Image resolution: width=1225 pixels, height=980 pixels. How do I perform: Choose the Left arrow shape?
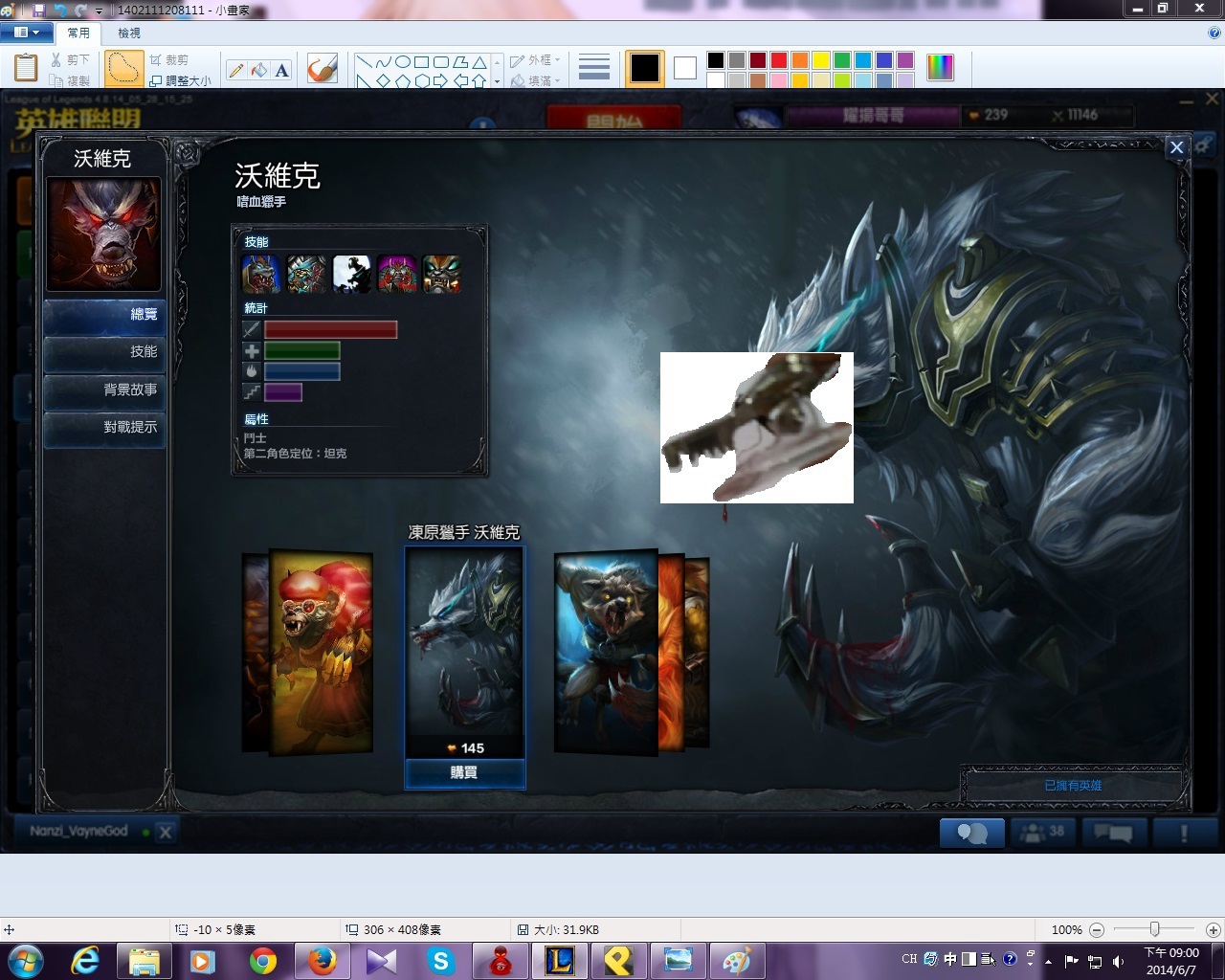point(460,81)
